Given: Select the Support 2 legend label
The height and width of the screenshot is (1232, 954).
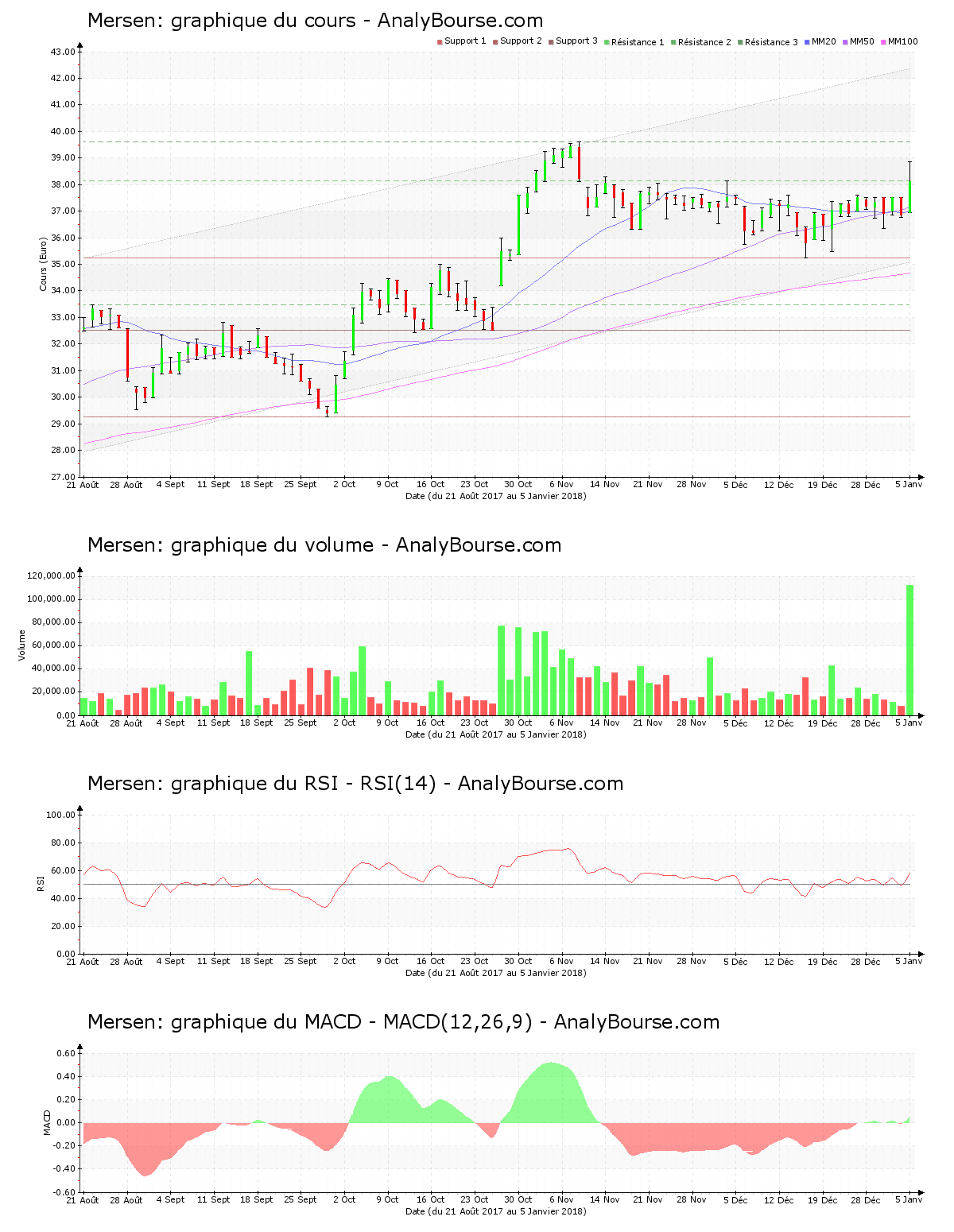Looking at the screenshot, I should pos(521,41).
